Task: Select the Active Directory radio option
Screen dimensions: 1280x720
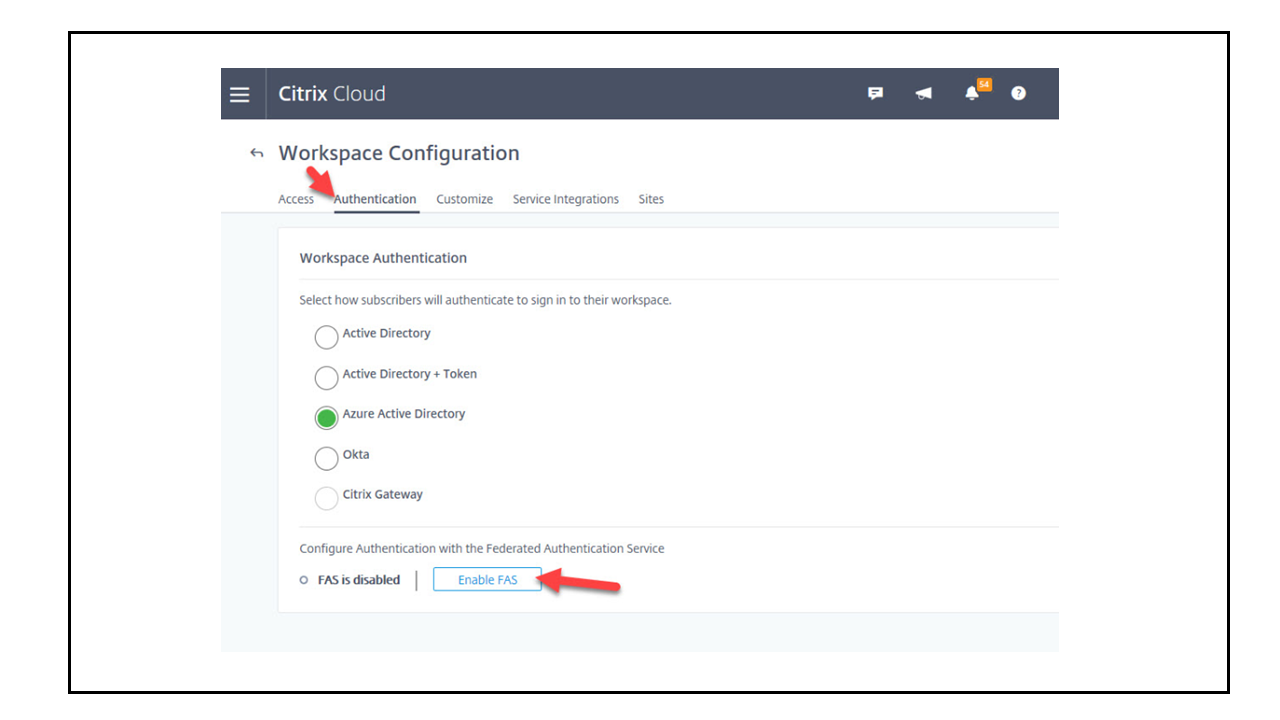Action: tap(326, 337)
